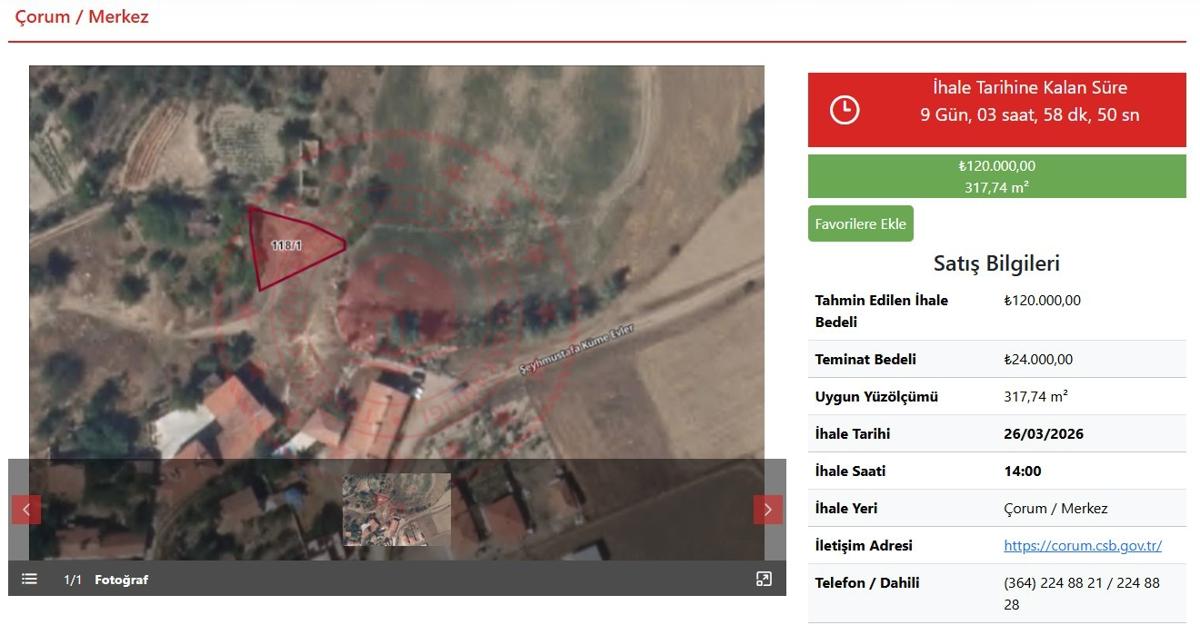Click the clock icon in countdown banner
The image size is (1200, 635).
845,109
